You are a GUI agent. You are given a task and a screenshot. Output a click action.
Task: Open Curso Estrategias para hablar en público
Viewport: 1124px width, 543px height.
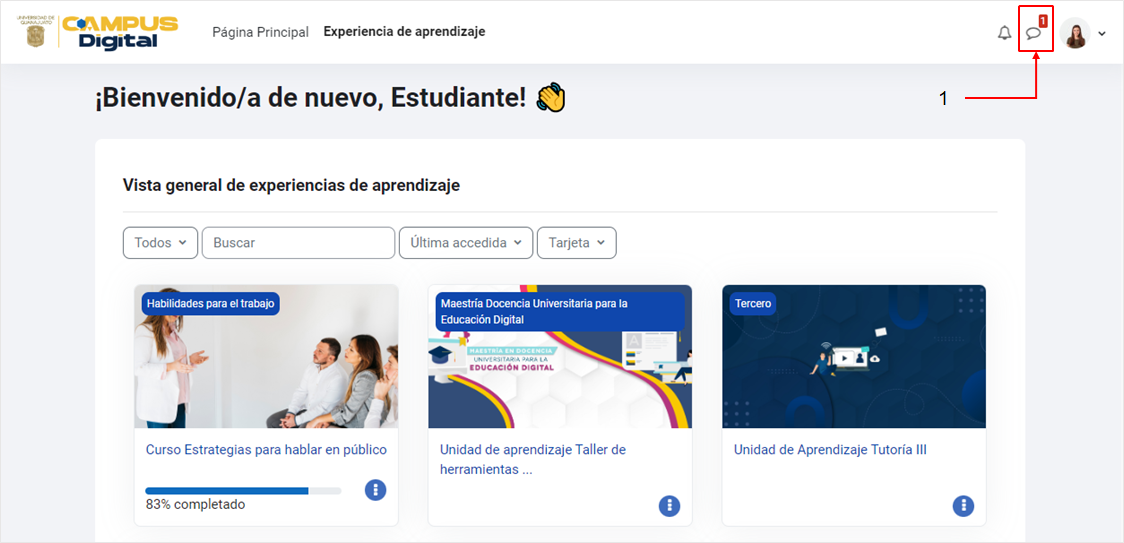tap(266, 450)
